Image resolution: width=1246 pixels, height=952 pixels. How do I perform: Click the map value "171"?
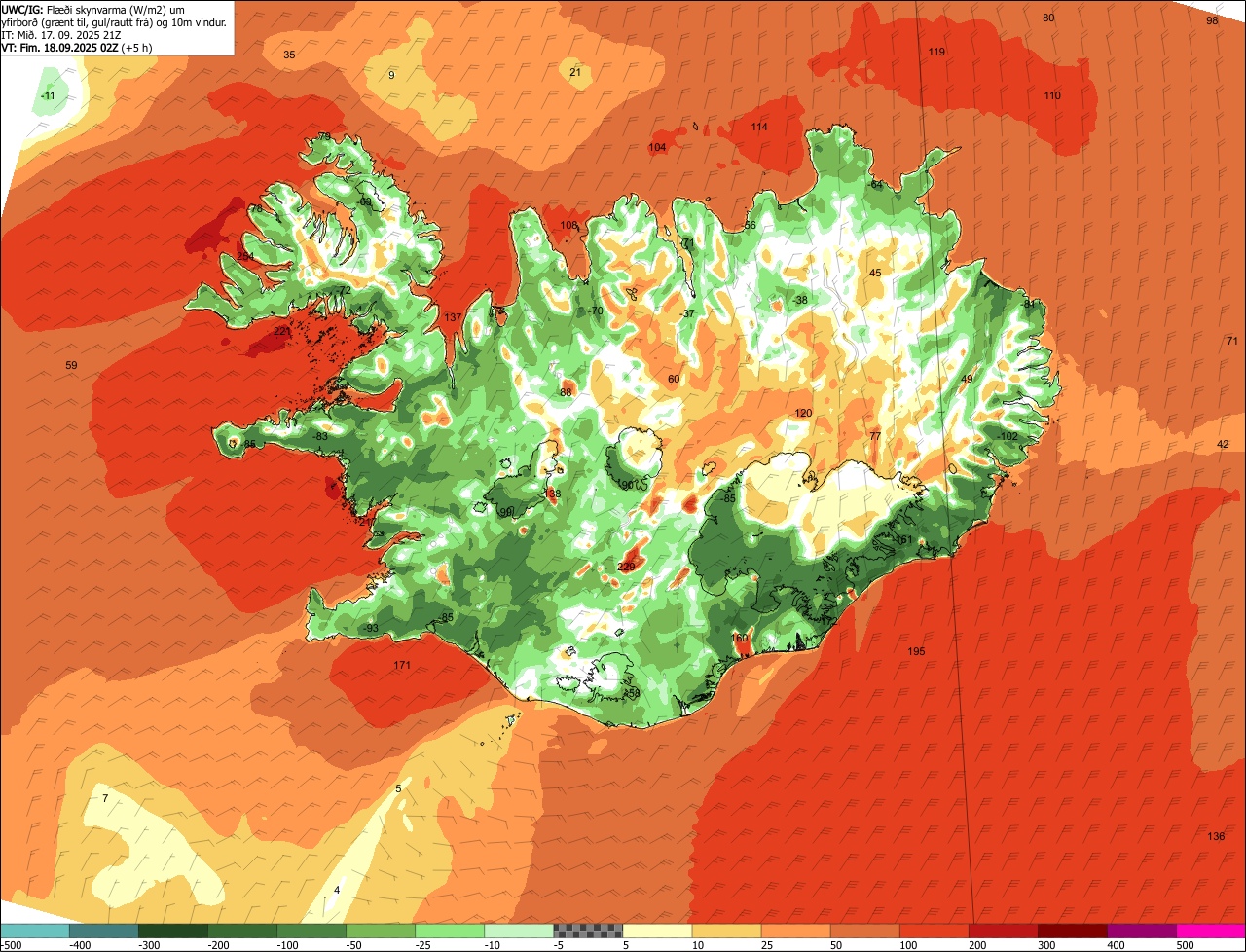click(402, 666)
